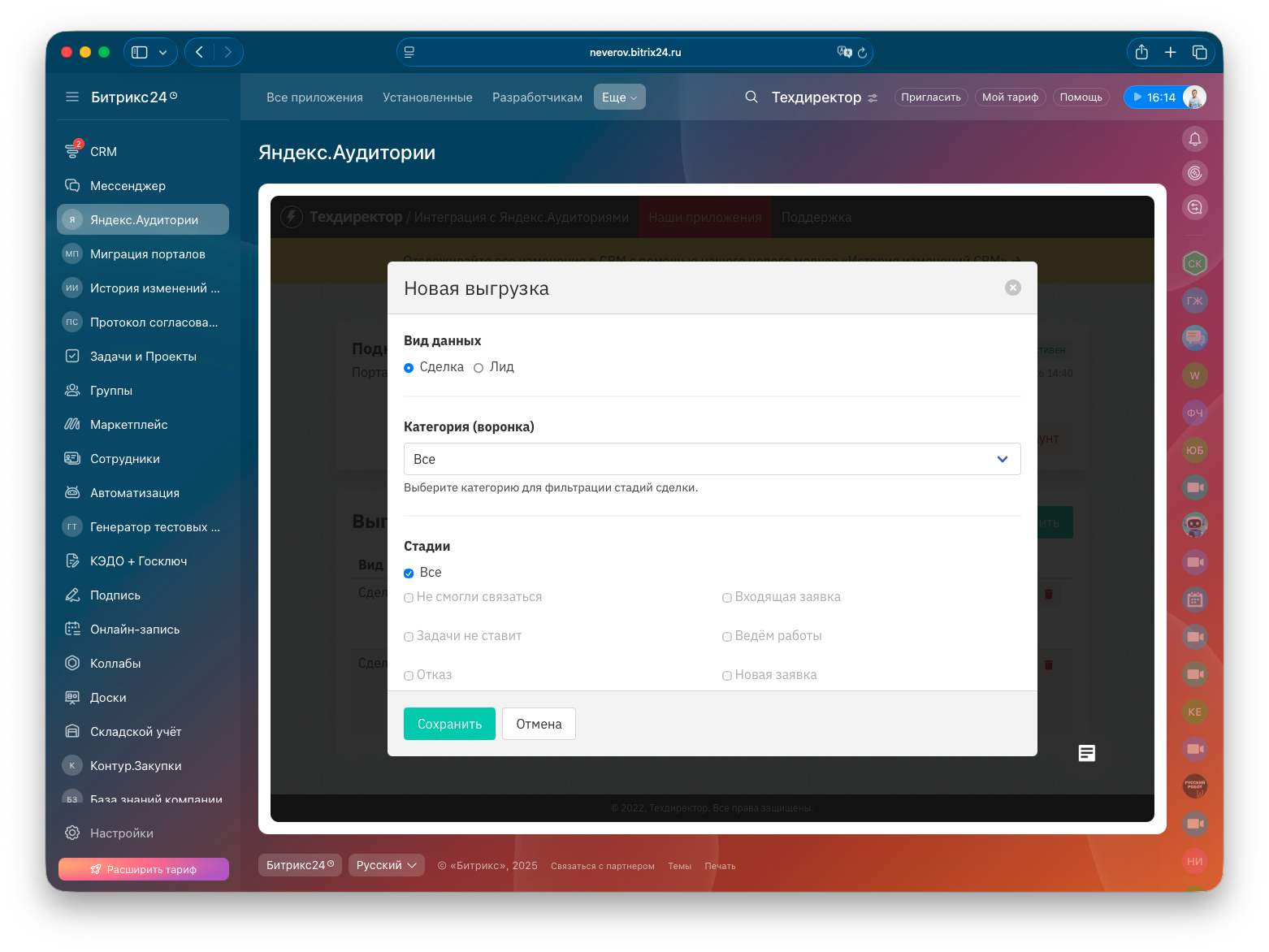Click the Safari share icon

(1141, 52)
